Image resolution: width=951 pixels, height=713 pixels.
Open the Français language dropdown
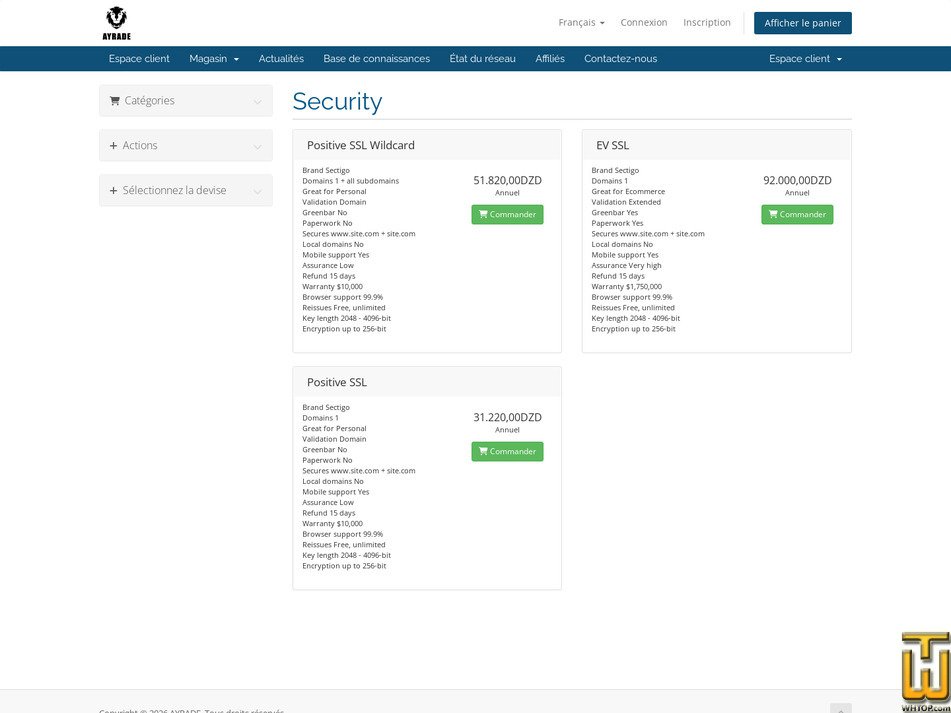581,22
